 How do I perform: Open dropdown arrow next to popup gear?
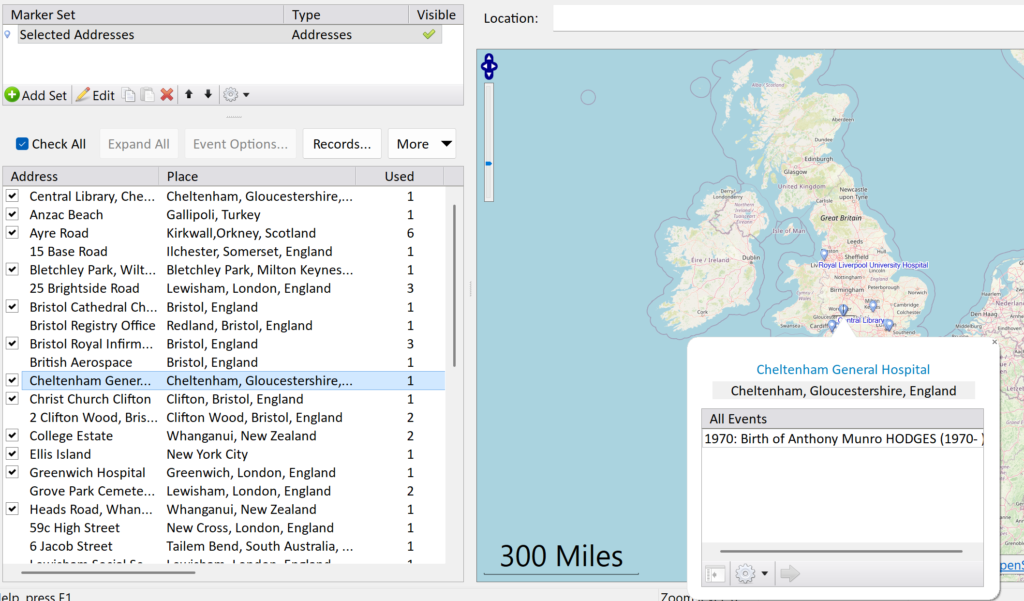pyautogui.click(x=764, y=574)
